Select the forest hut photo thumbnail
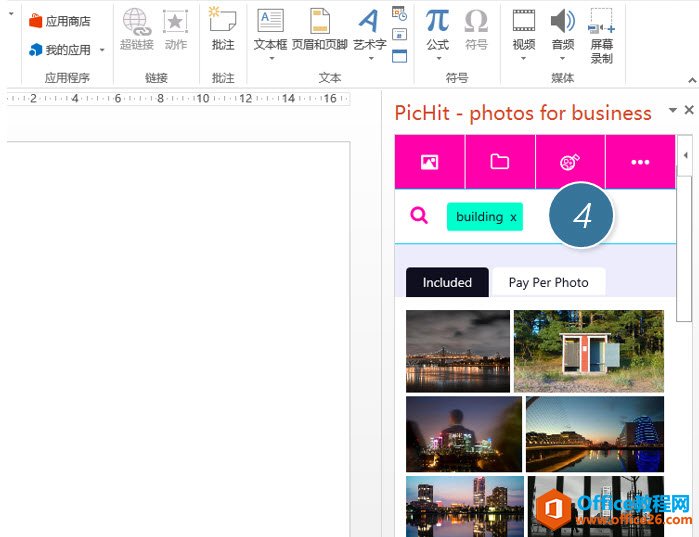 coord(588,351)
